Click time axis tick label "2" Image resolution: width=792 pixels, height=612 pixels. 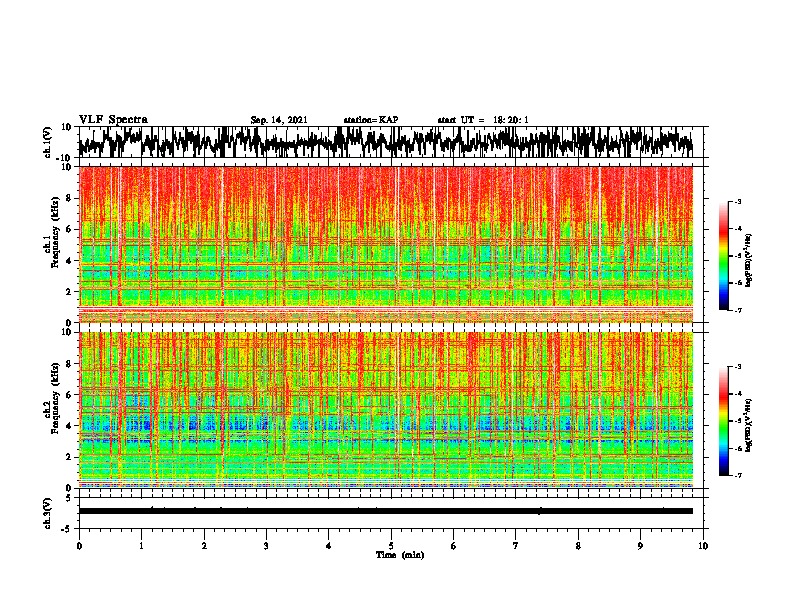pyautogui.click(x=204, y=546)
